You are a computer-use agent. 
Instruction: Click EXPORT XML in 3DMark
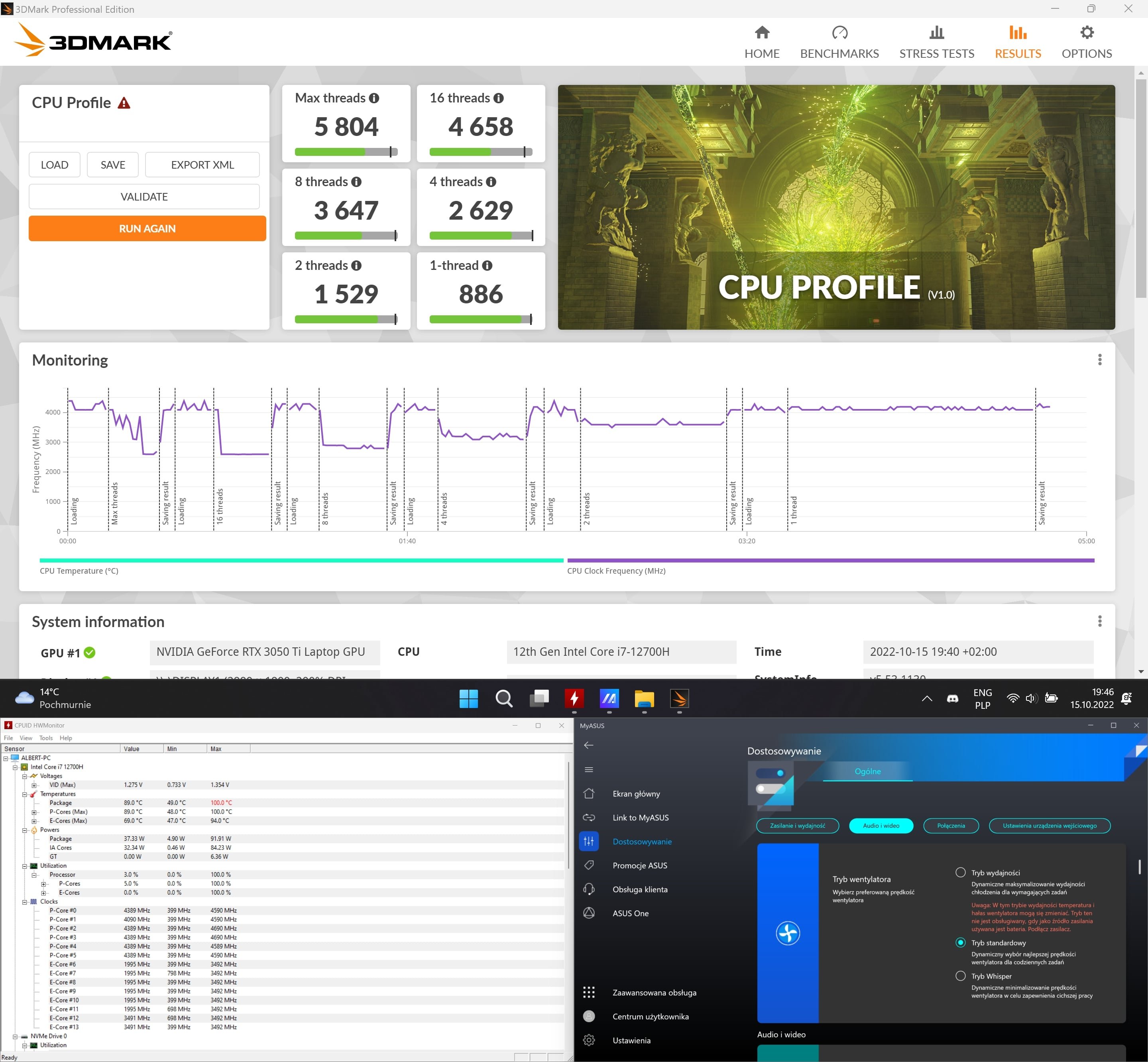tap(202, 165)
